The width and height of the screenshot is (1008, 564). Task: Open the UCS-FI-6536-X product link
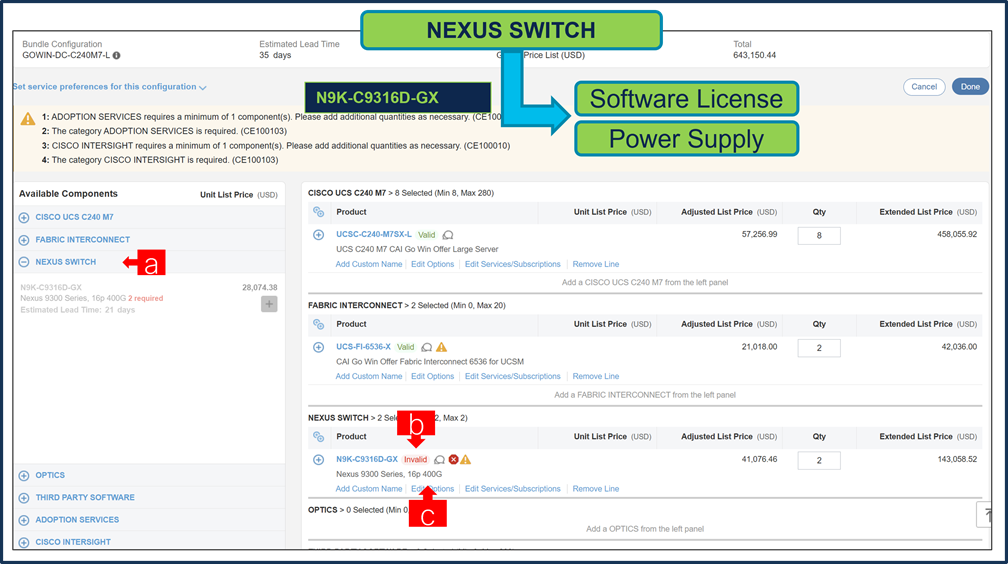[x=363, y=347]
